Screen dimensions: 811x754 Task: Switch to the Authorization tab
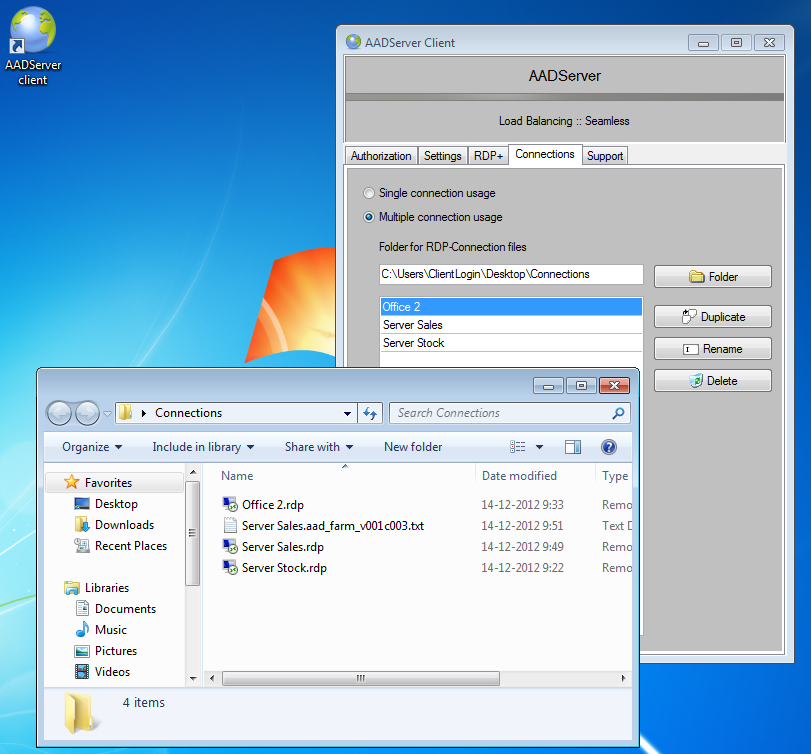[x=380, y=156]
